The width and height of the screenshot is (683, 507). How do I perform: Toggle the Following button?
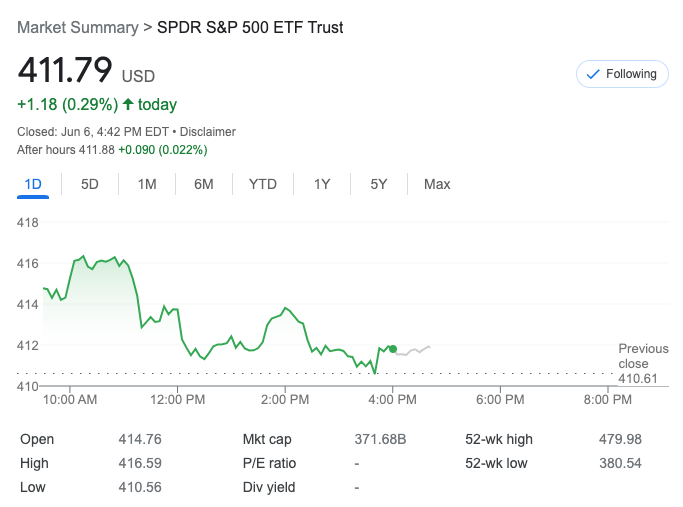pyautogui.click(x=622, y=74)
